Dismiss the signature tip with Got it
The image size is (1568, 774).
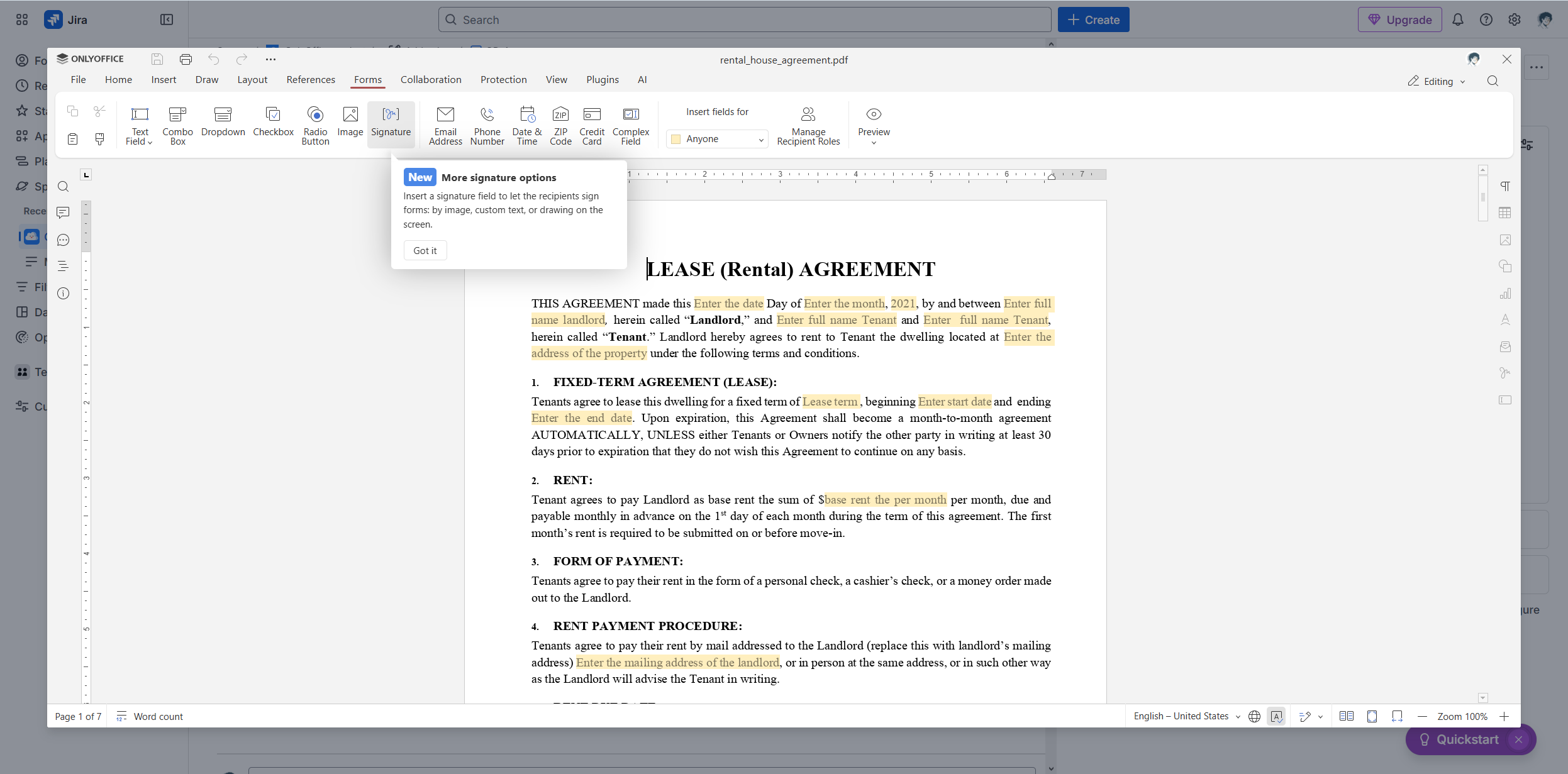(x=424, y=250)
